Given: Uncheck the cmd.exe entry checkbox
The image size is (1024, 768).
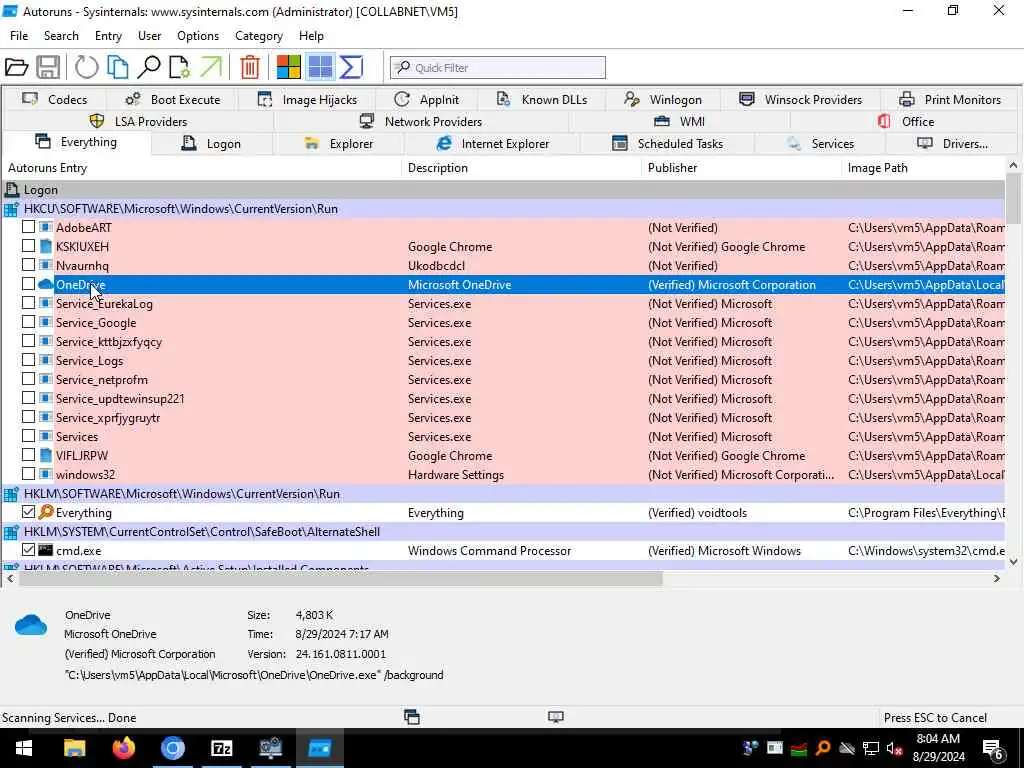Looking at the screenshot, I should pyautogui.click(x=28, y=551).
